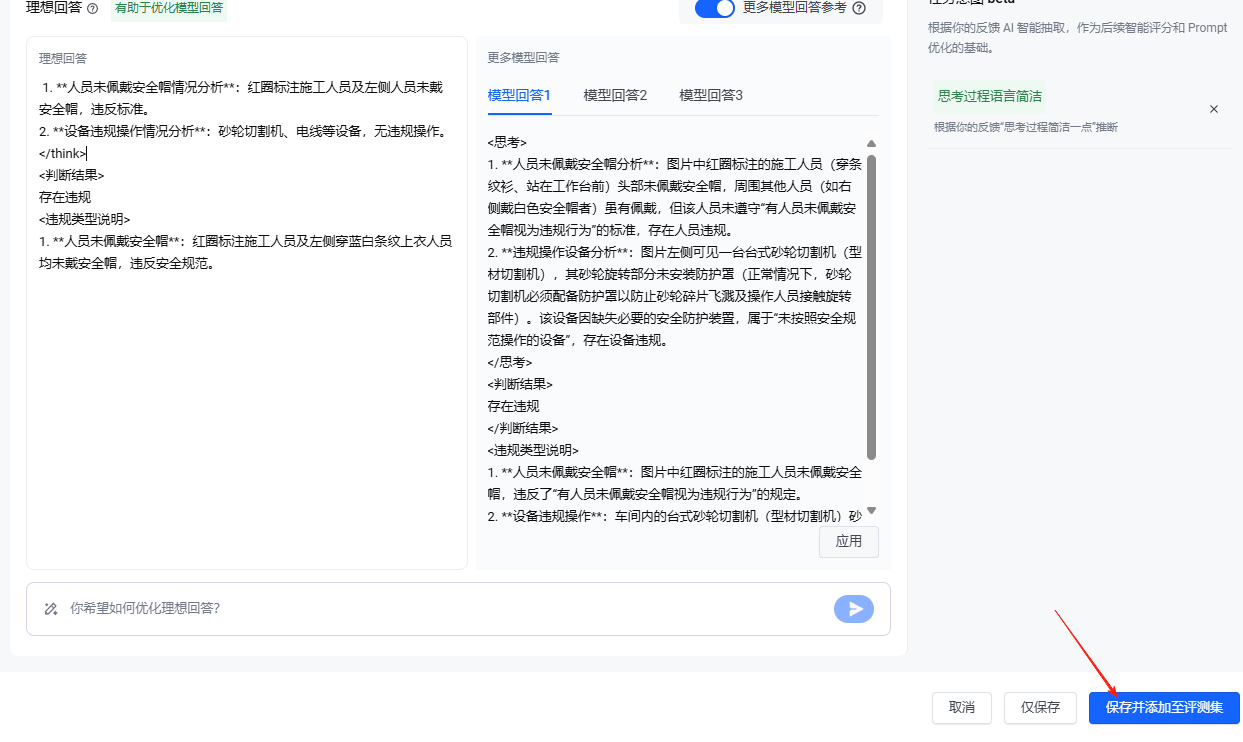
Task: Click the model answer vertical scrollbar thumb
Action: point(871,307)
